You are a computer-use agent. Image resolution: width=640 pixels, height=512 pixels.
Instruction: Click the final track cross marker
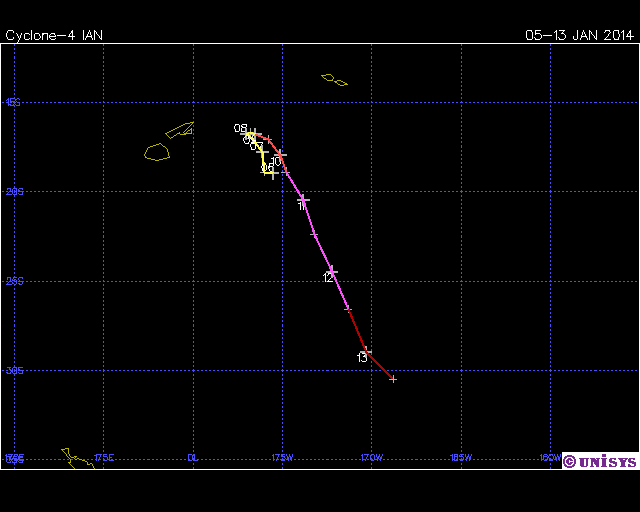point(392,379)
